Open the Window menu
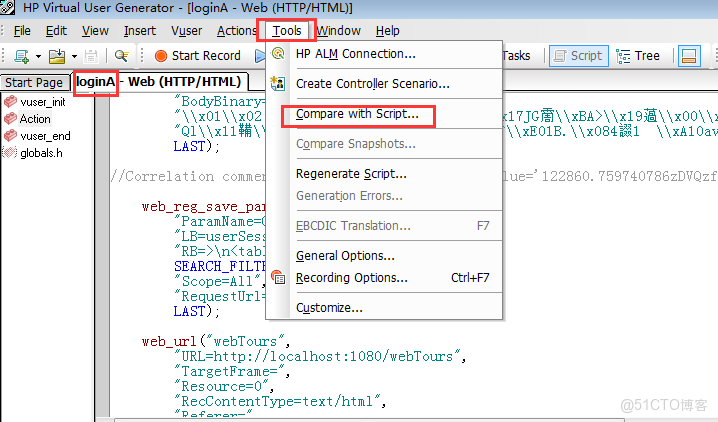 tap(338, 31)
